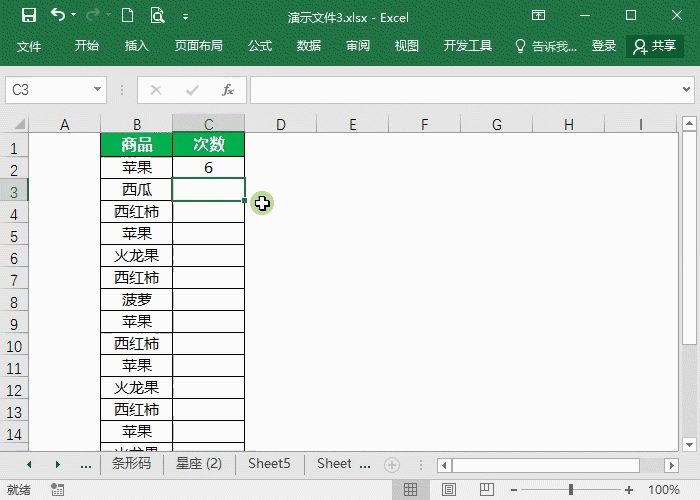This screenshot has width=700, height=500.
Task: Select column B header
Action: point(137,124)
